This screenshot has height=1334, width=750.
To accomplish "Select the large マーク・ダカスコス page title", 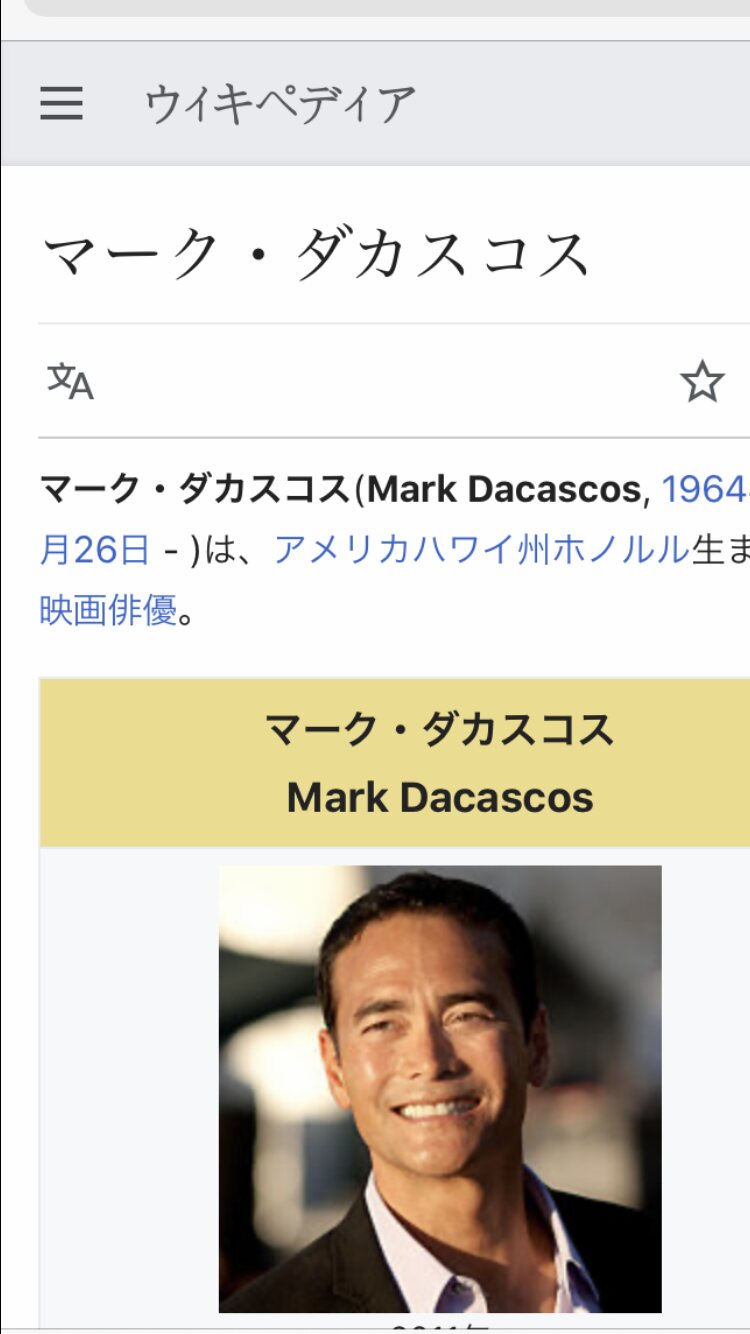I will [x=317, y=254].
